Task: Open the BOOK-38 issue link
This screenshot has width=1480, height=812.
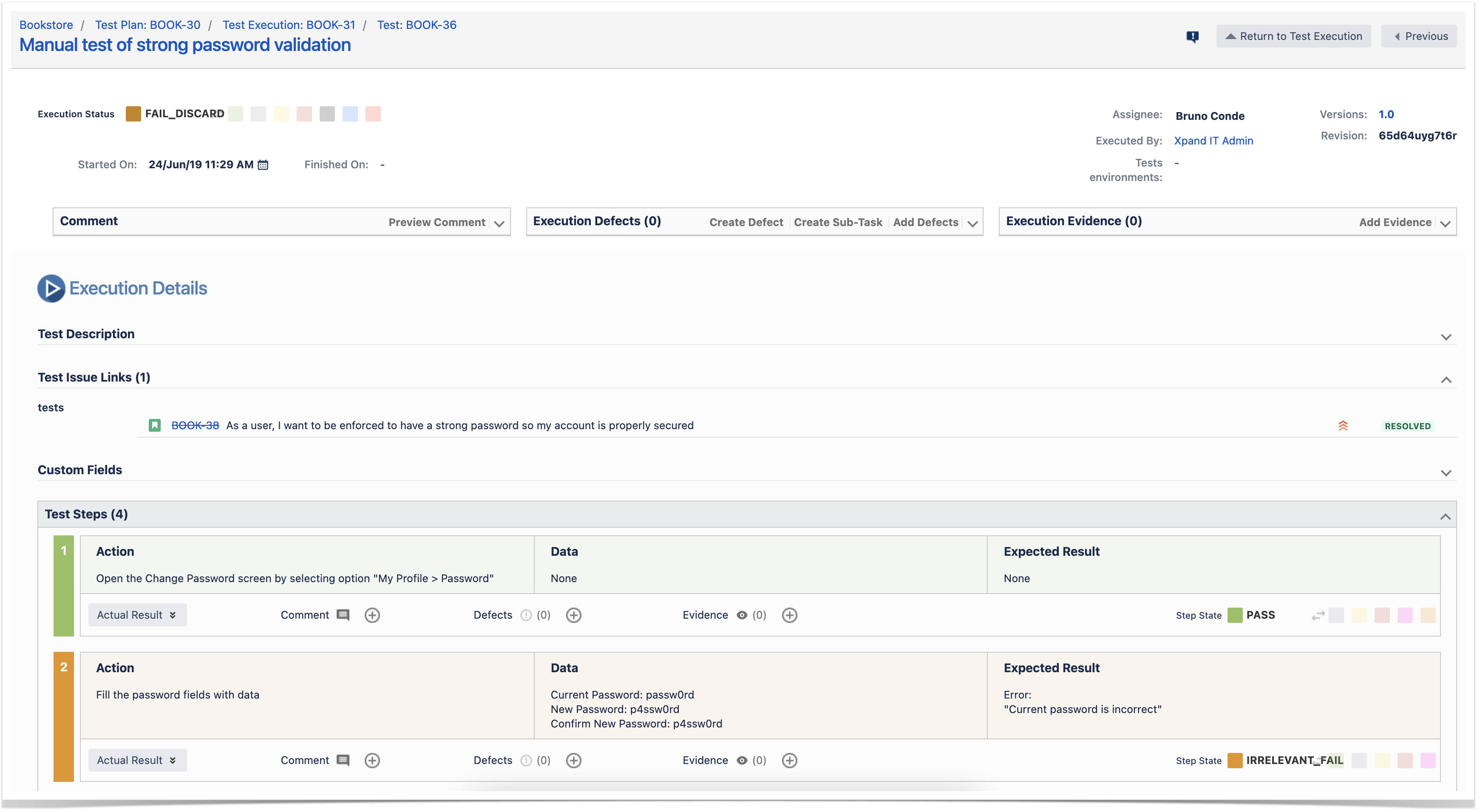Action: [195, 425]
